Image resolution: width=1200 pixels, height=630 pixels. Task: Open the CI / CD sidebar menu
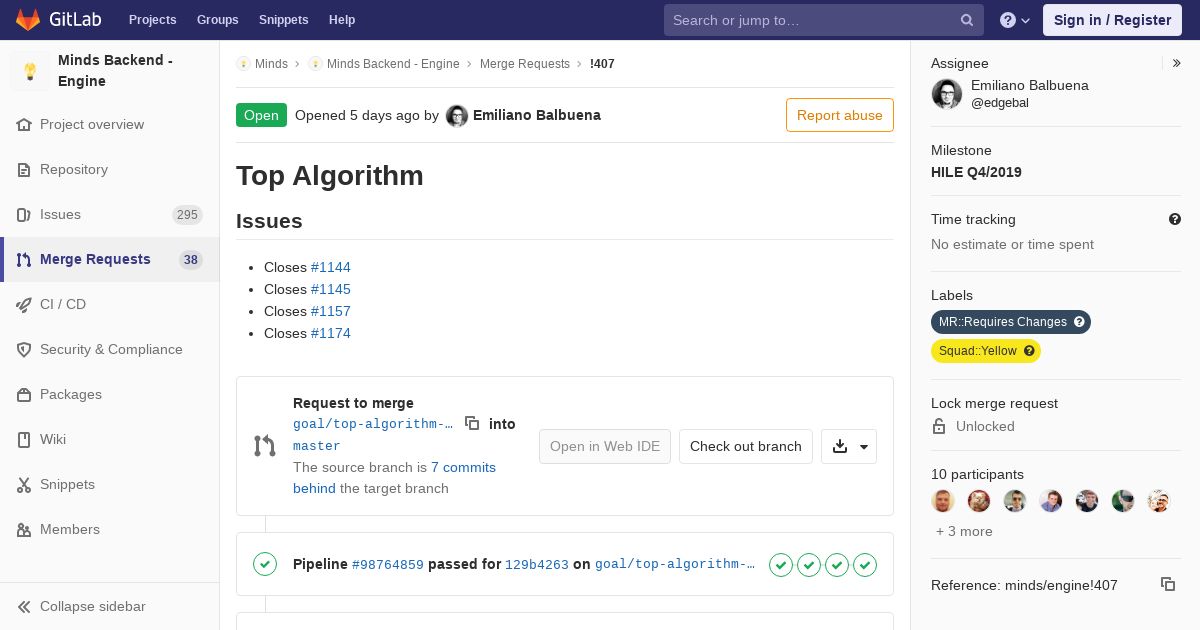63,304
